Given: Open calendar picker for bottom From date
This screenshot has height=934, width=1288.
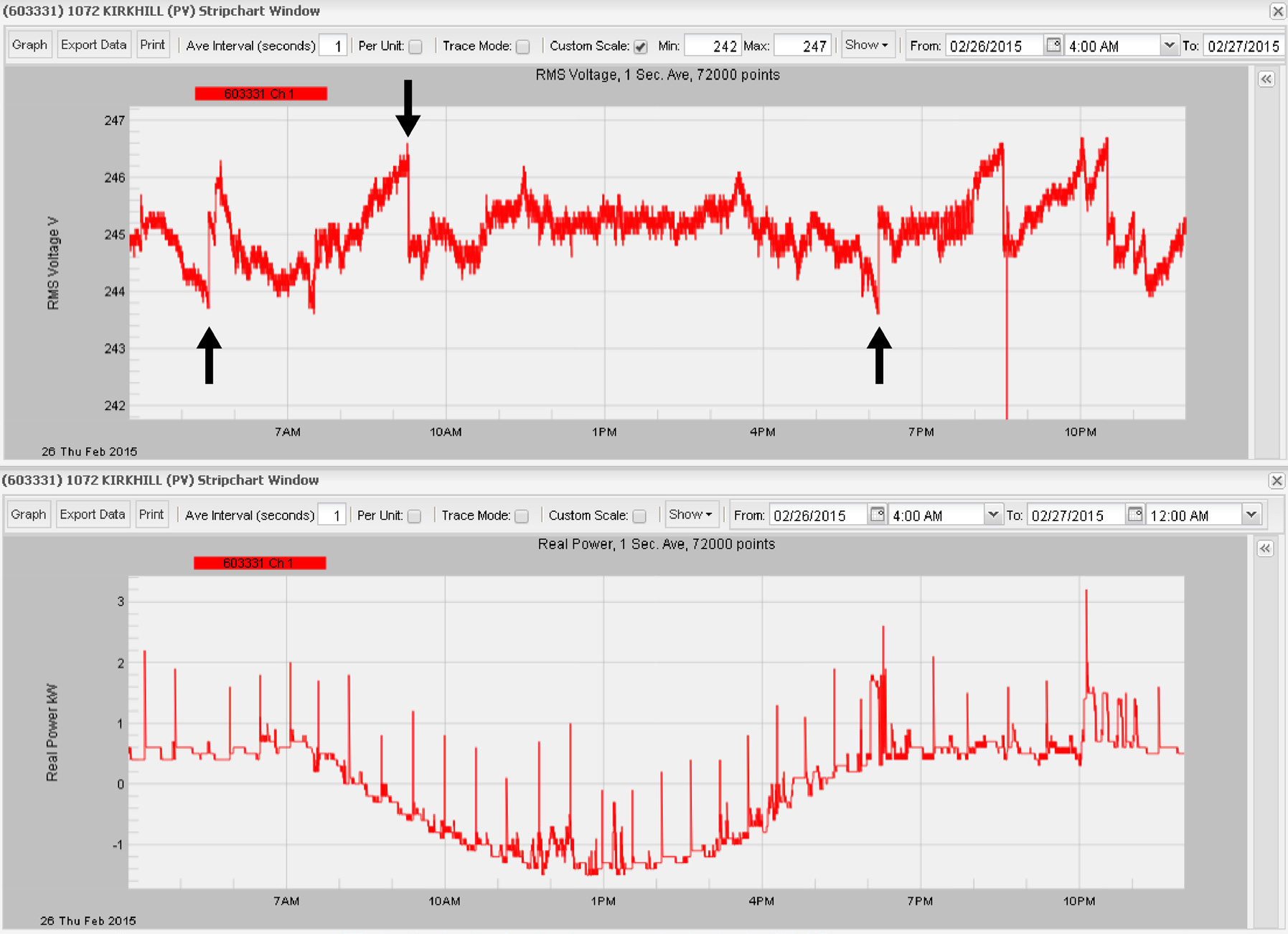Looking at the screenshot, I should pos(877,515).
